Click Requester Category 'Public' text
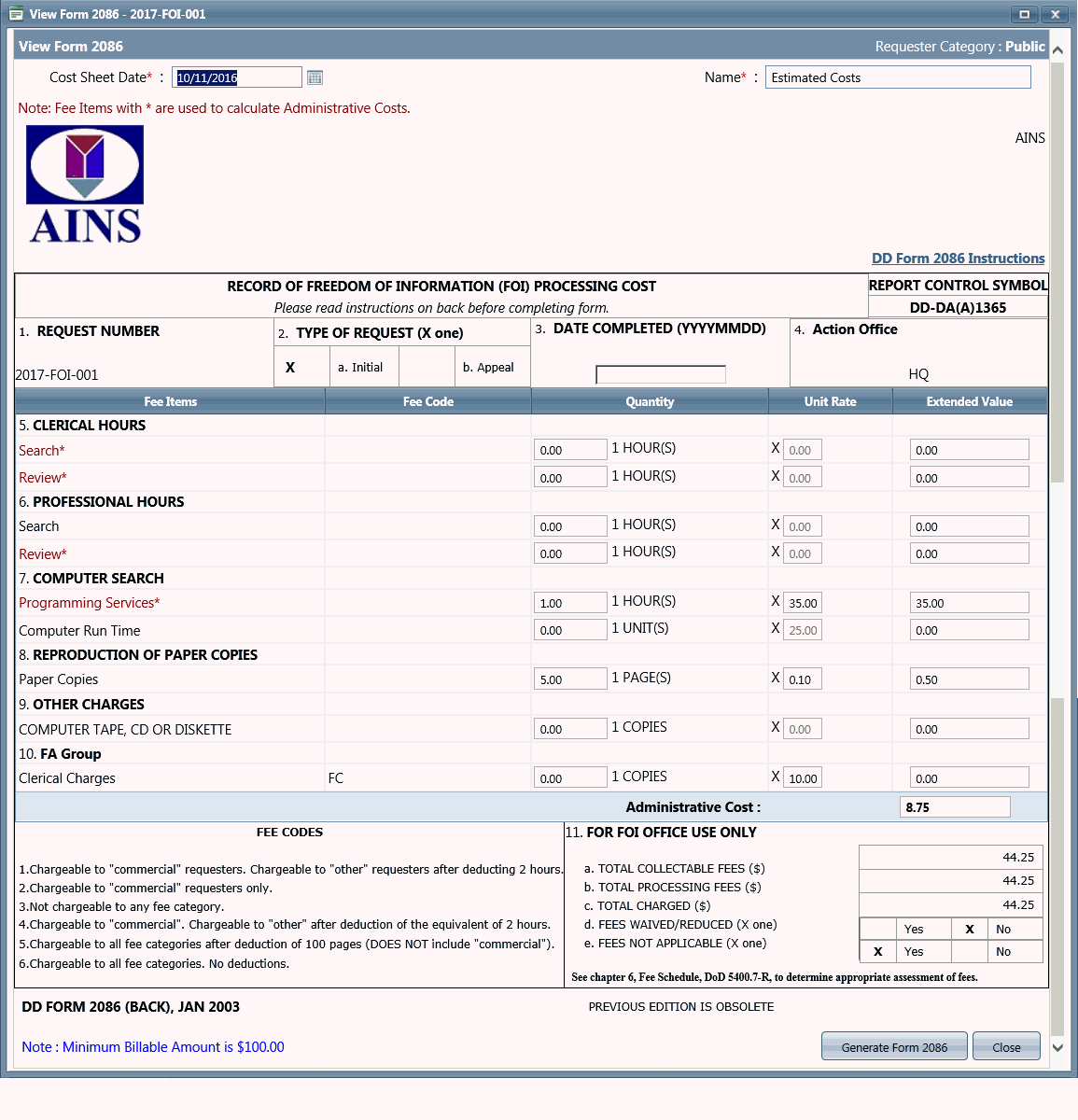The image size is (1078, 1120). 1025,47
